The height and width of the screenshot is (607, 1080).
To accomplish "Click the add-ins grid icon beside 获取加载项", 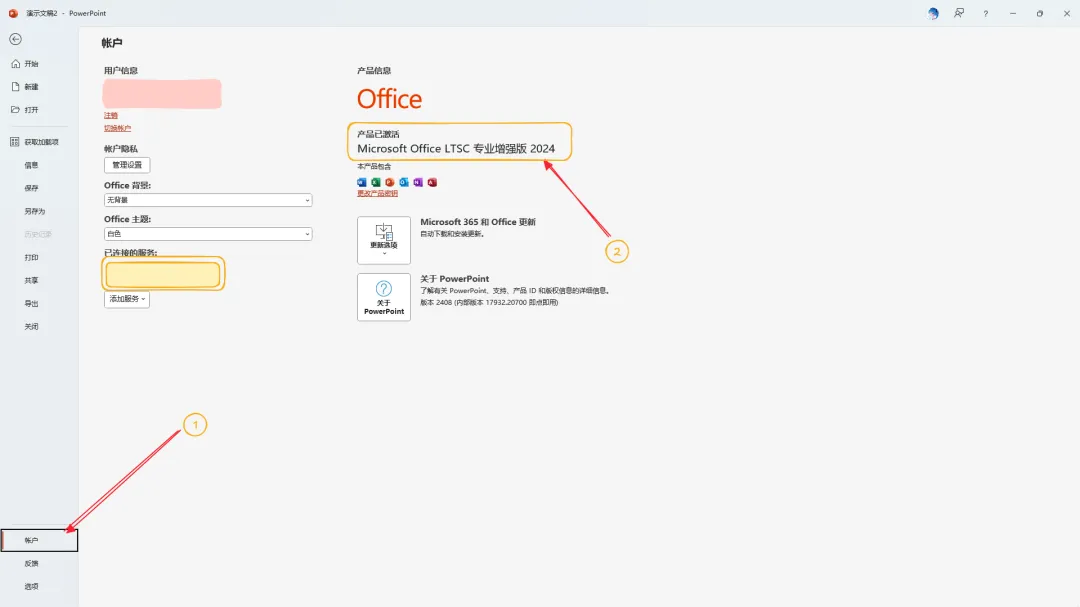I will tap(14, 142).
